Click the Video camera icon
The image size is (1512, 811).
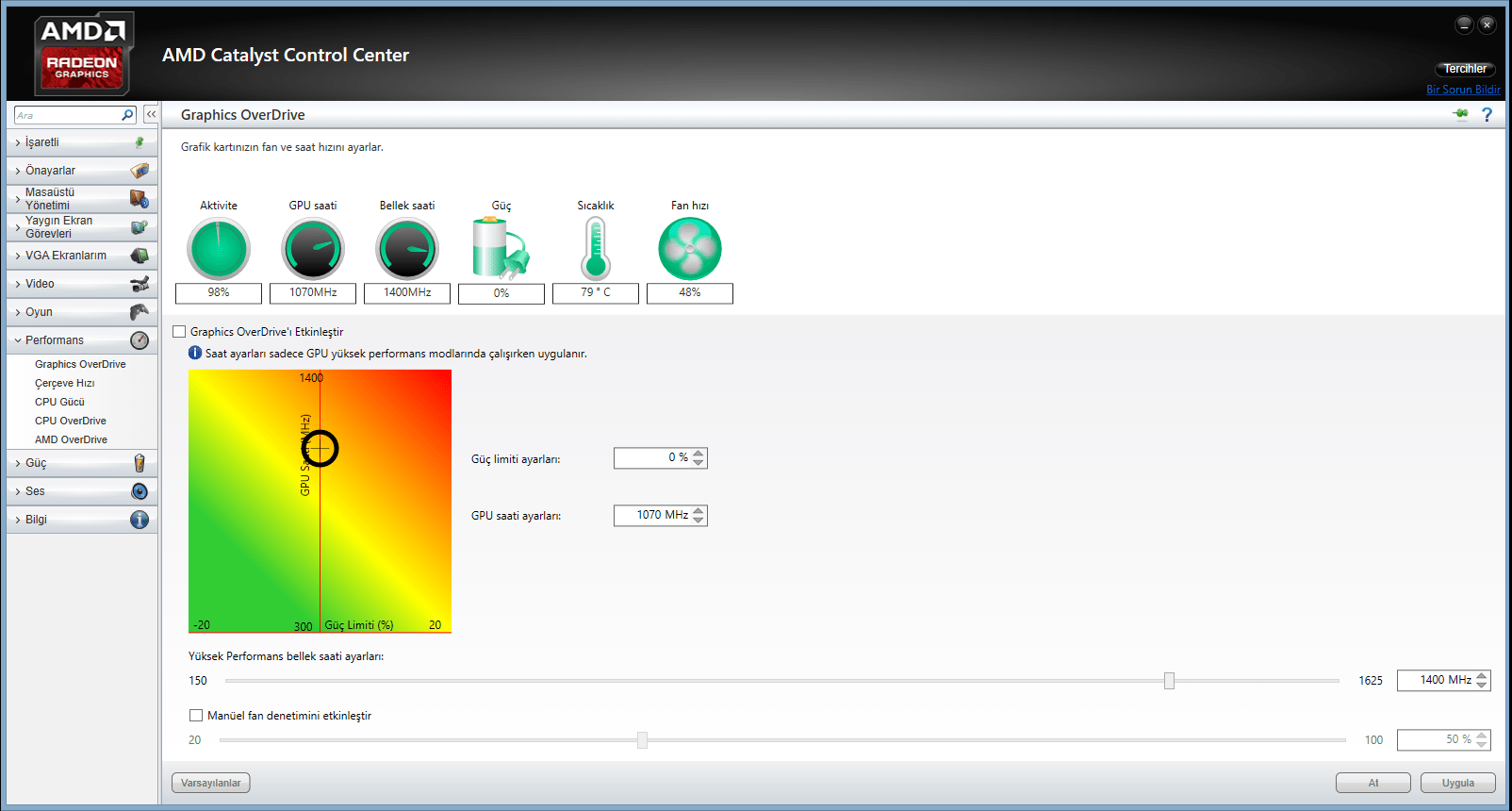click(140, 284)
